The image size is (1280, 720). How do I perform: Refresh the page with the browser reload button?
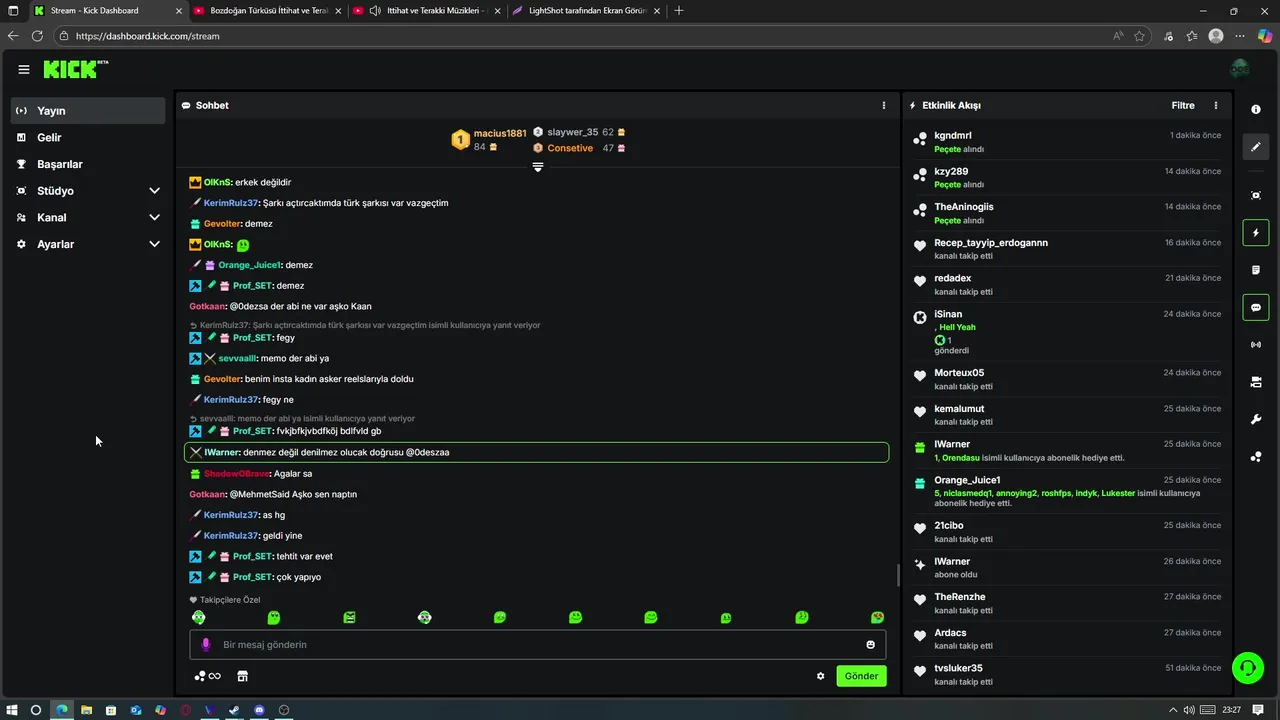point(37,36)
